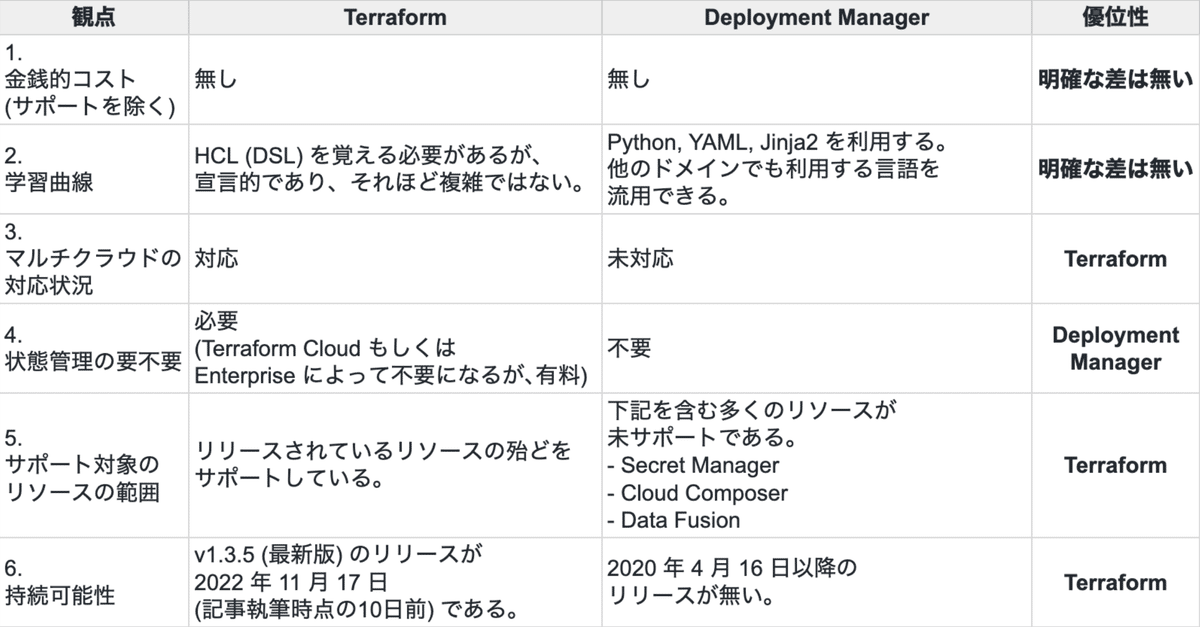1200x627 pixels.
Task: Click the Secret Manager list item
Action: 693,465
